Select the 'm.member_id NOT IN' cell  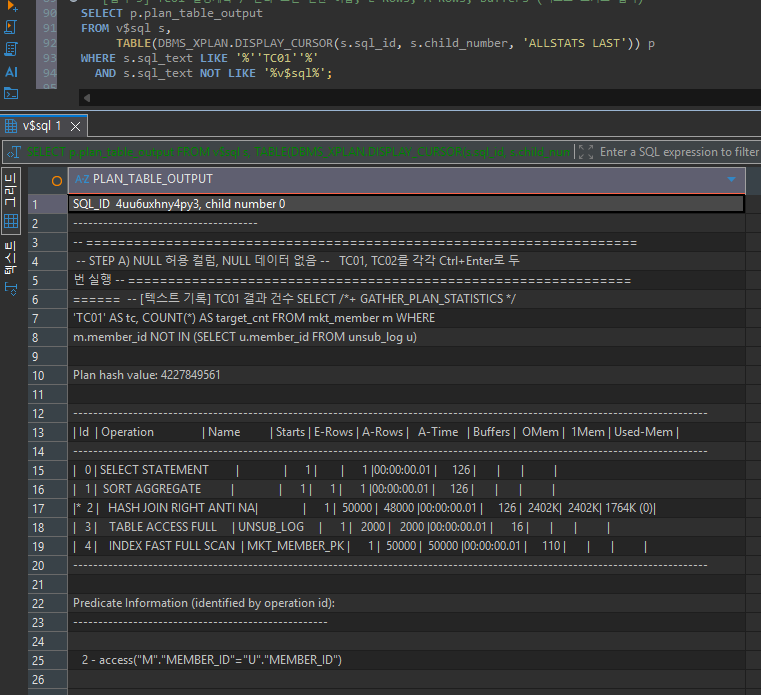point(407,337)
